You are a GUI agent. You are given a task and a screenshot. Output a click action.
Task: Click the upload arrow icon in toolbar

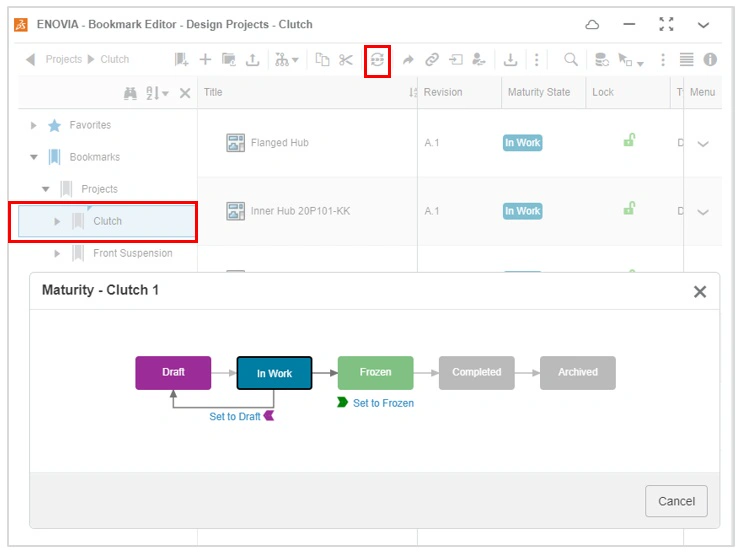253,60
